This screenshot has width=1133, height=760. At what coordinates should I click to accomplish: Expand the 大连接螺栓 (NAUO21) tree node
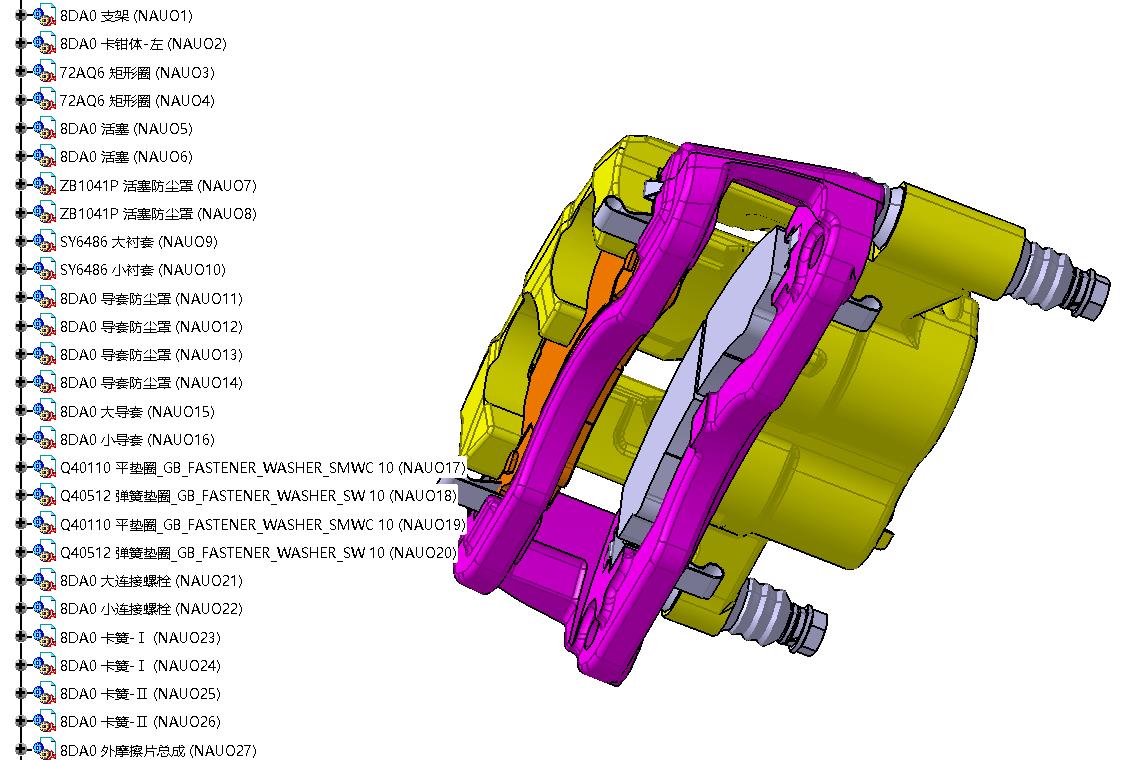[20, 581]
